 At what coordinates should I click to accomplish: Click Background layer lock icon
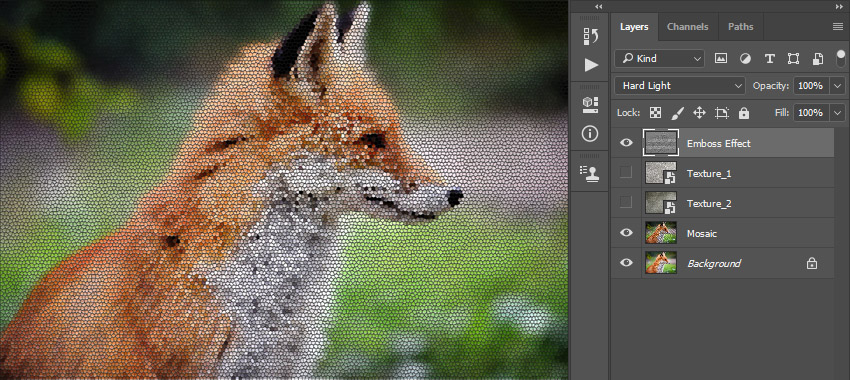(812, 263)
